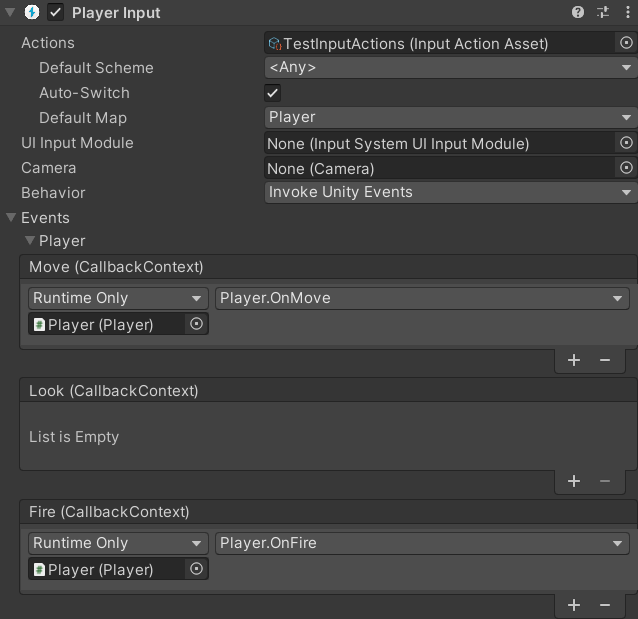Open the Default Map dropdown

click(x=450, y=118)
